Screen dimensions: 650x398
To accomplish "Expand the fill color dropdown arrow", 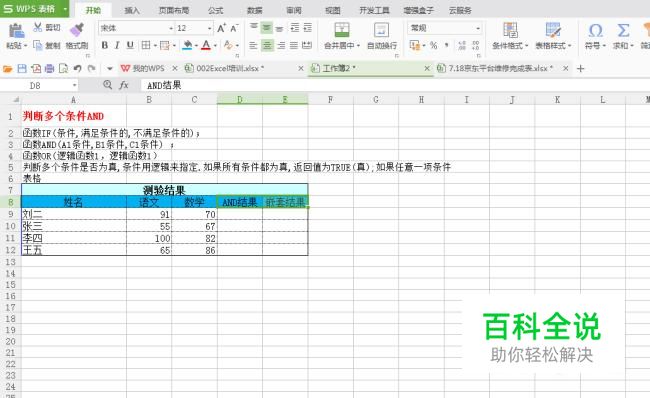I will point(195,46).
